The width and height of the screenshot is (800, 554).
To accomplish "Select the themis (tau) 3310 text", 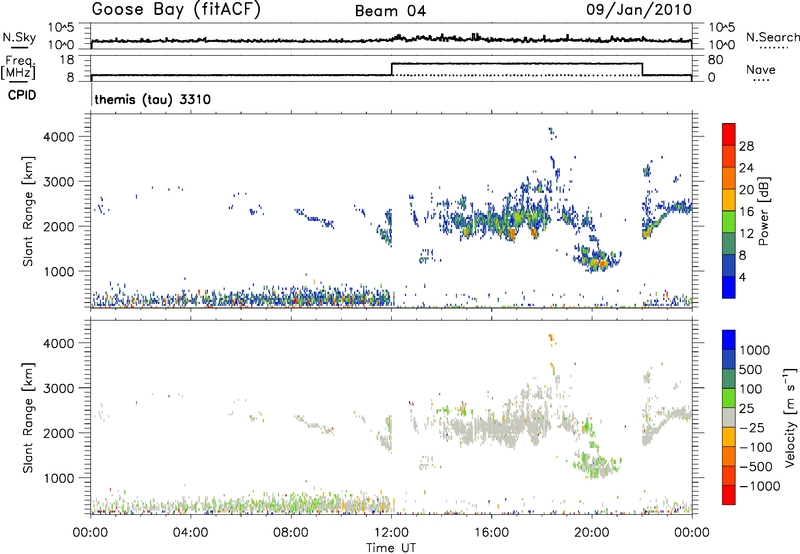I will tap(153, 99).
